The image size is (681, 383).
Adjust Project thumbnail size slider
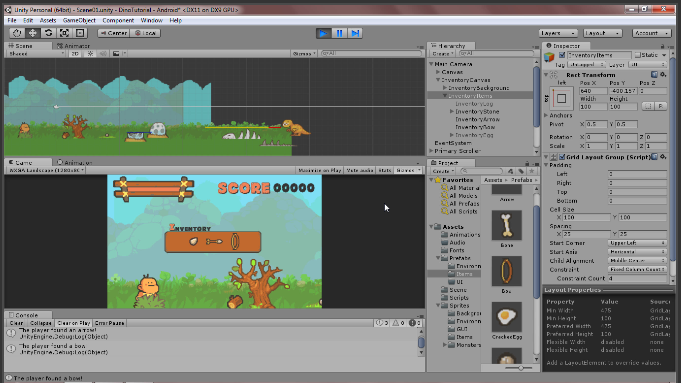coord(520,368)
